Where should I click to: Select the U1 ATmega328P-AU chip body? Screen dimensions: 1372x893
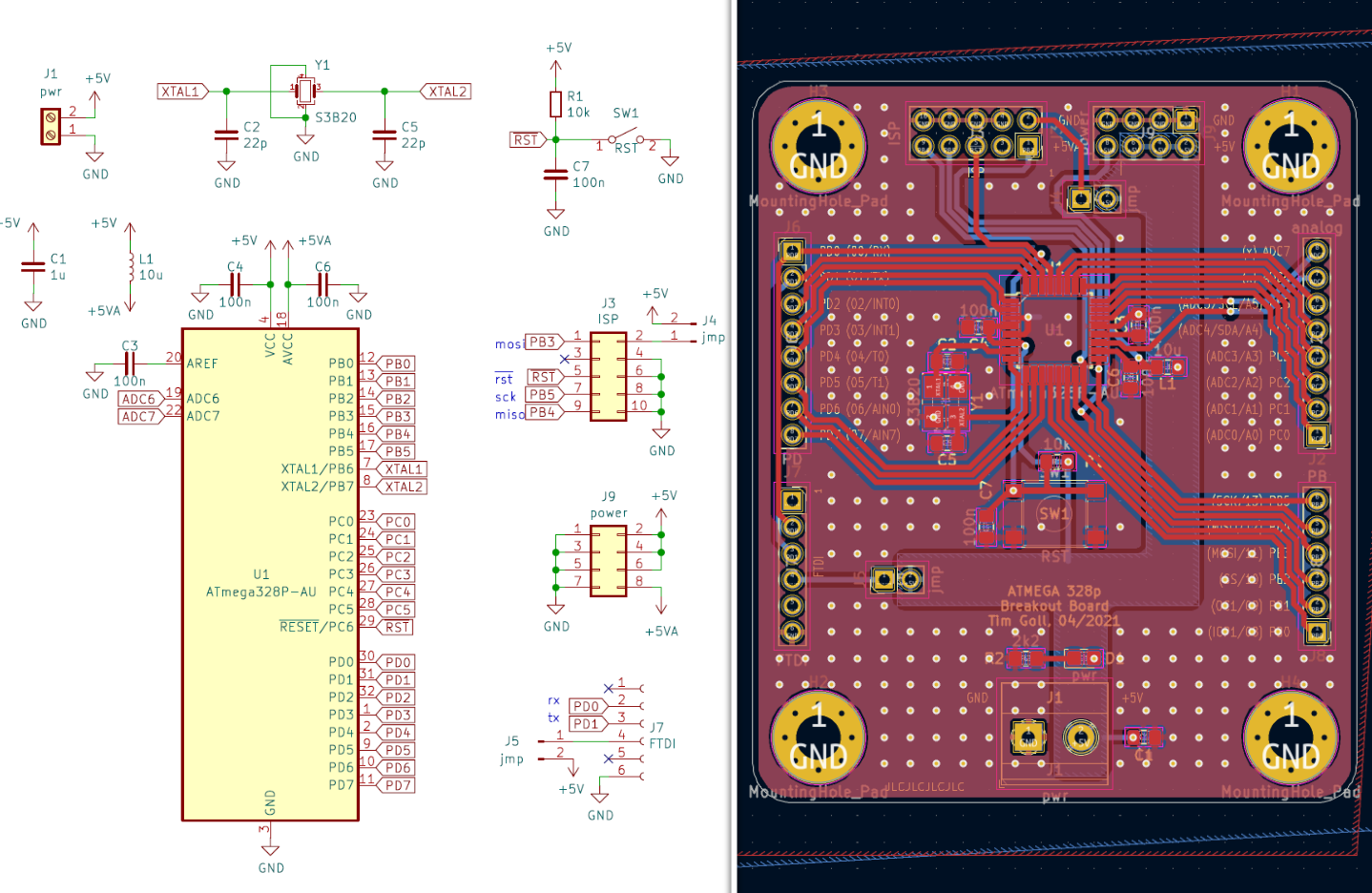click(x=270, y=574)
